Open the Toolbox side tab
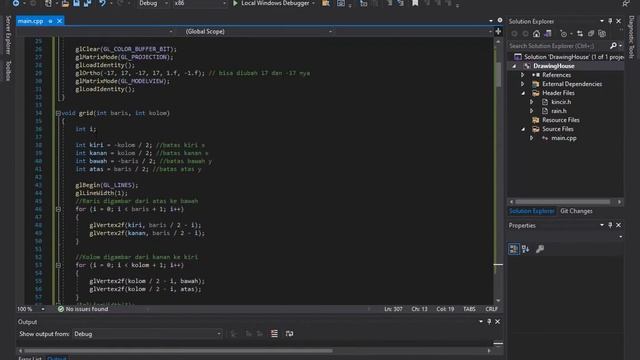 click(x=8, y=71)
